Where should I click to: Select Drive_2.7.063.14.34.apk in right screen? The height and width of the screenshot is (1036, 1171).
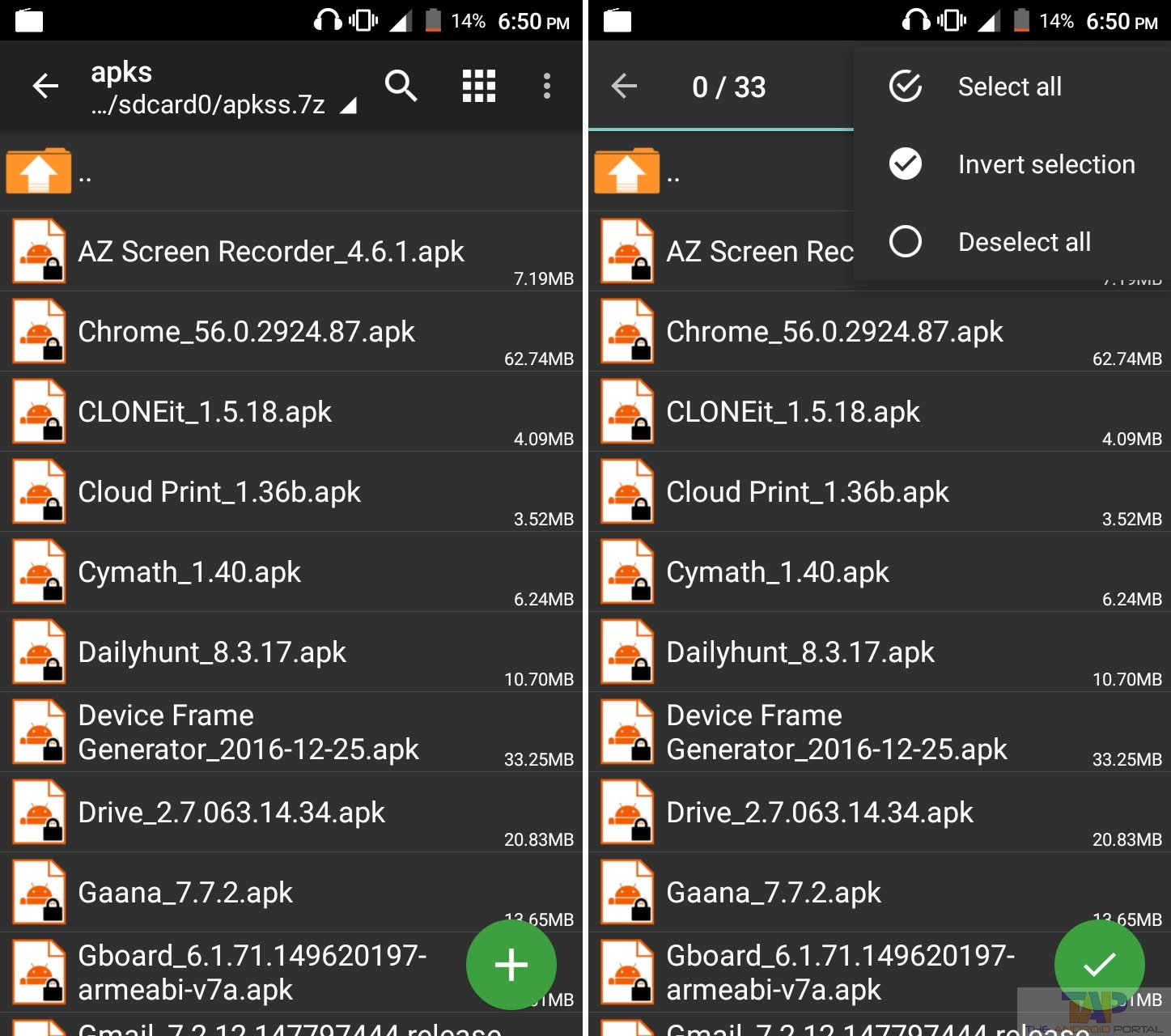pos(880,812)
